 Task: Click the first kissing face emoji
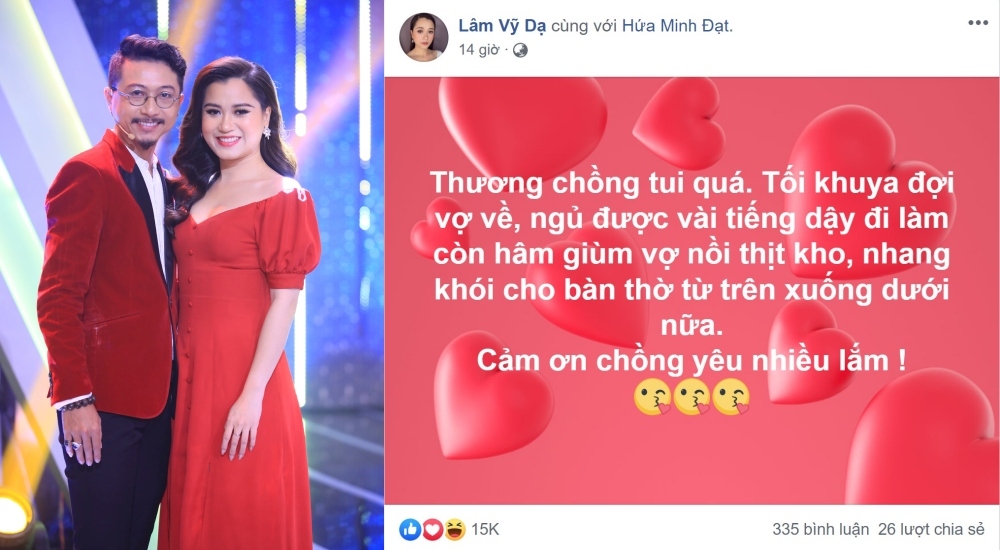652,397
